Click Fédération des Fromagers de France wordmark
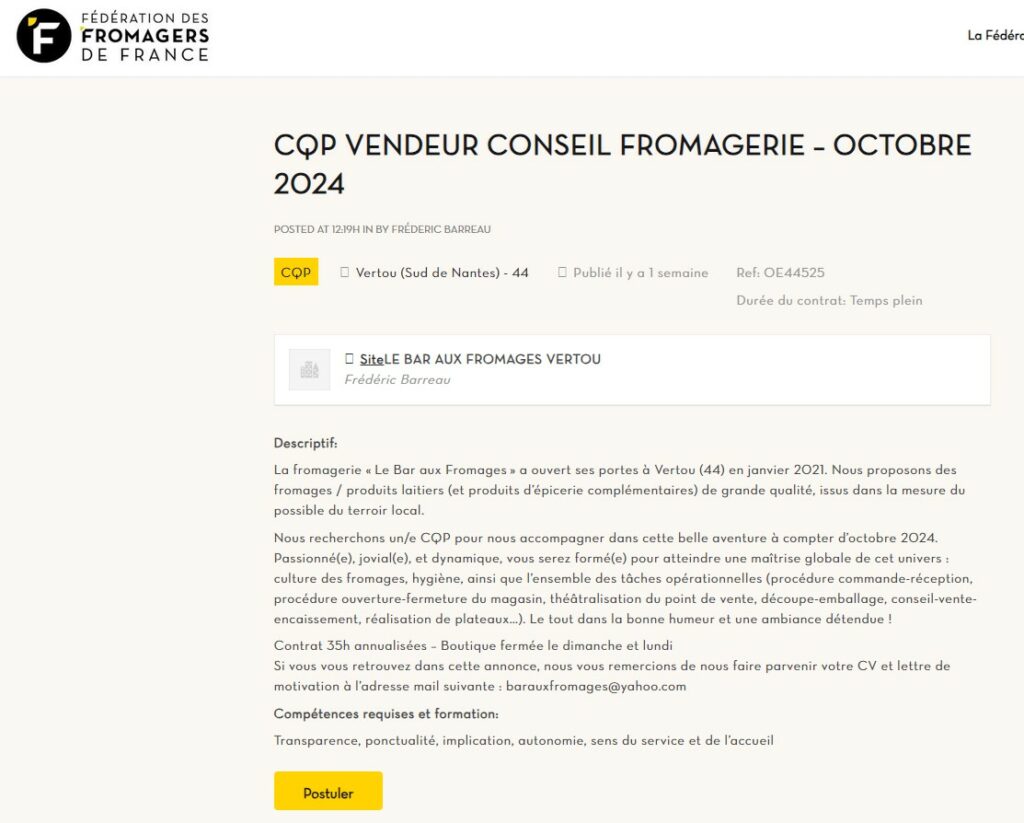The width and height of the screenshot is (1024, 823). coord(145,37)
